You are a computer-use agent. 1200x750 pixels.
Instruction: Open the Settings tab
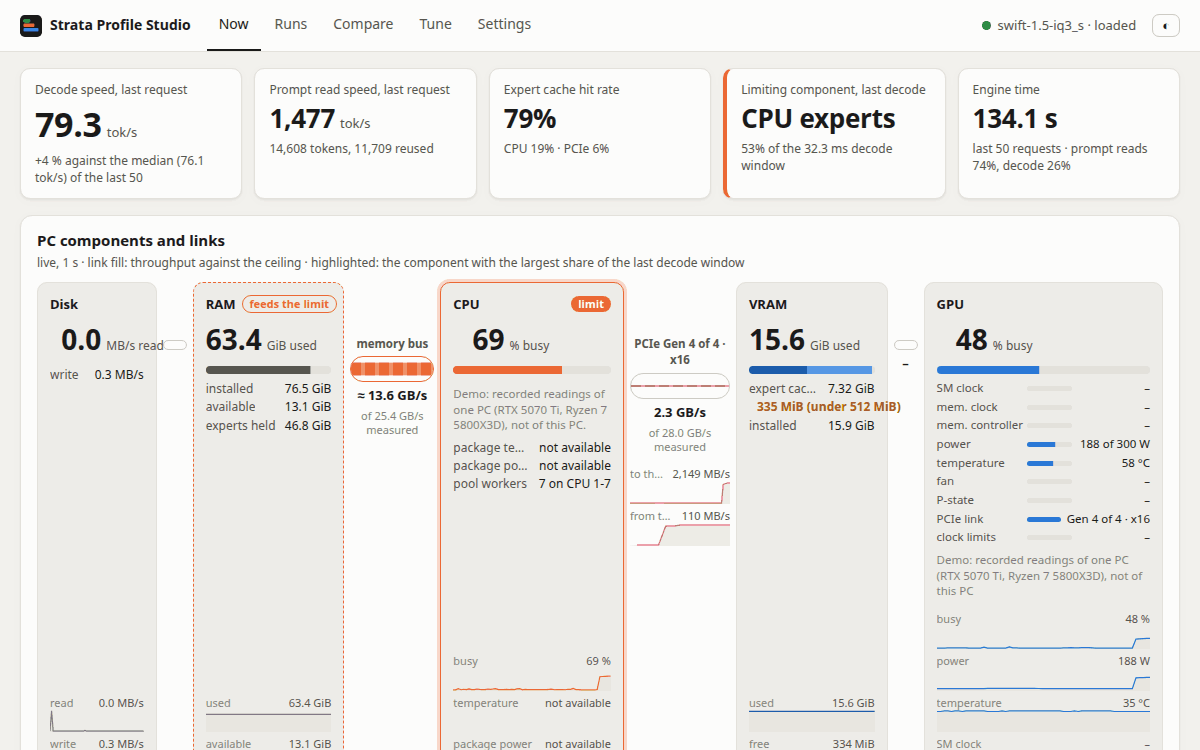point(504,24)
